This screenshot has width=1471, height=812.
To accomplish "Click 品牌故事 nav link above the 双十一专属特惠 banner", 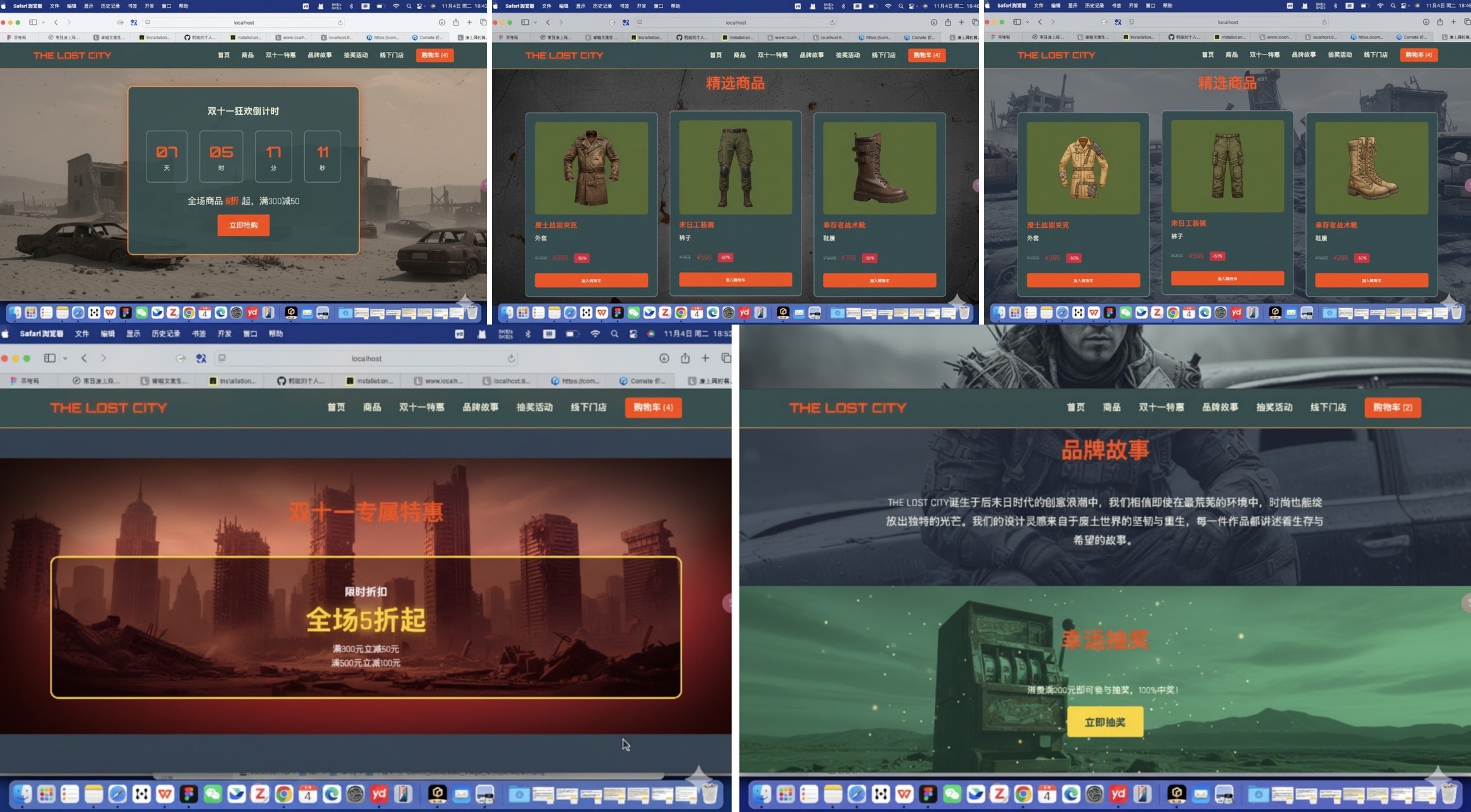I will (480, 408).
